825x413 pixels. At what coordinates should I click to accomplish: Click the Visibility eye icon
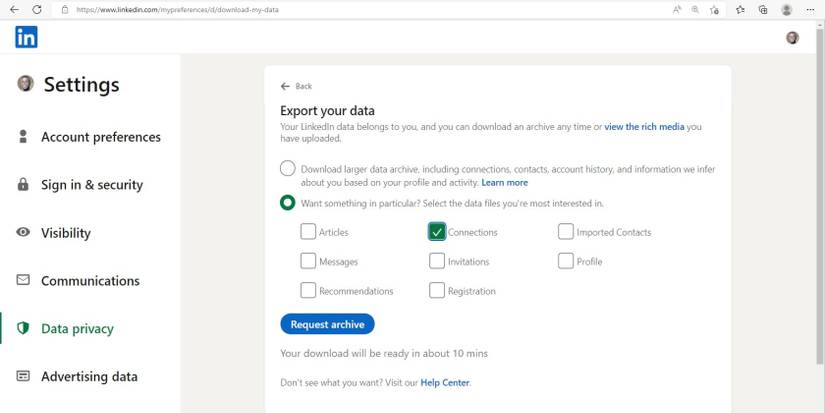[23, 232]
